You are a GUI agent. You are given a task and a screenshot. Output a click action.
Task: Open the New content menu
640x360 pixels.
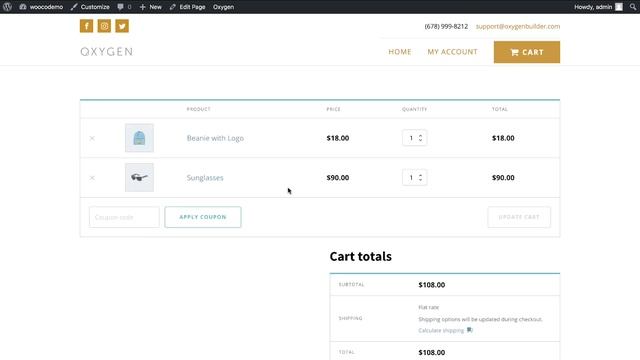(x=151, y=7)
